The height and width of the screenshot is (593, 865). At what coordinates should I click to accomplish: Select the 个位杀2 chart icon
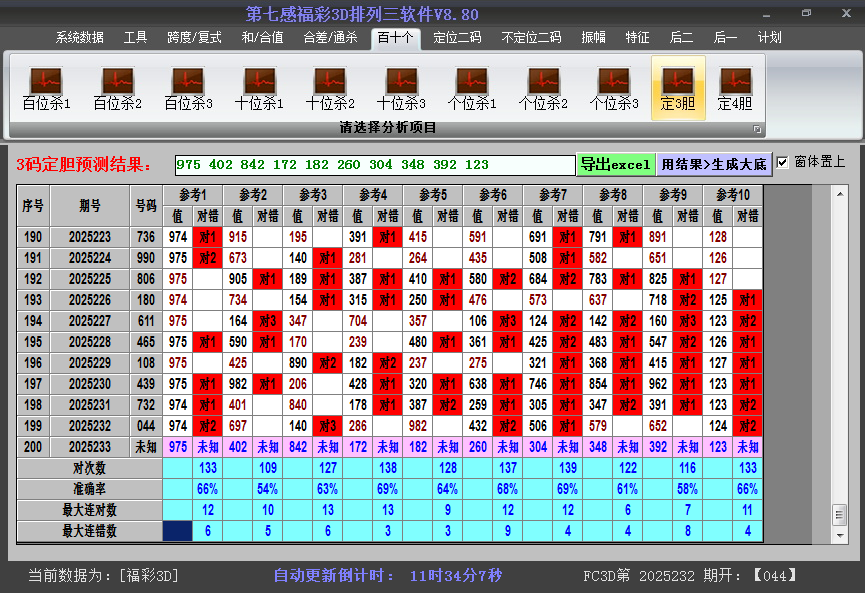(543, 88)
